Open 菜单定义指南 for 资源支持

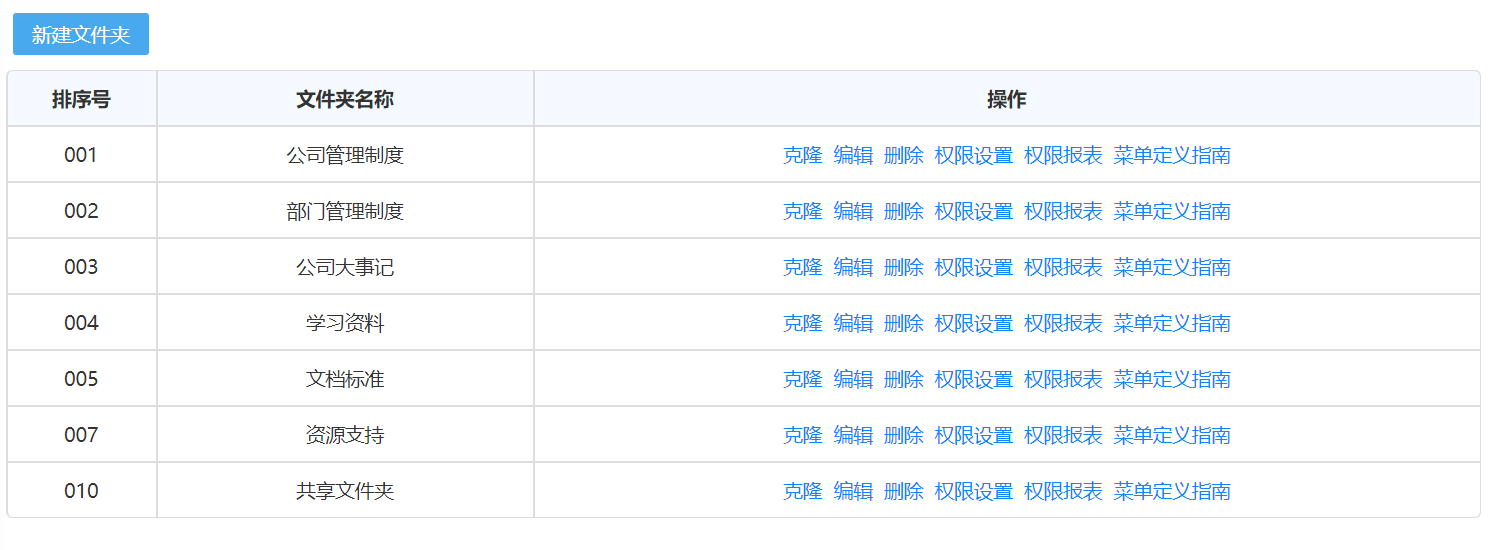pos(1172,435)
